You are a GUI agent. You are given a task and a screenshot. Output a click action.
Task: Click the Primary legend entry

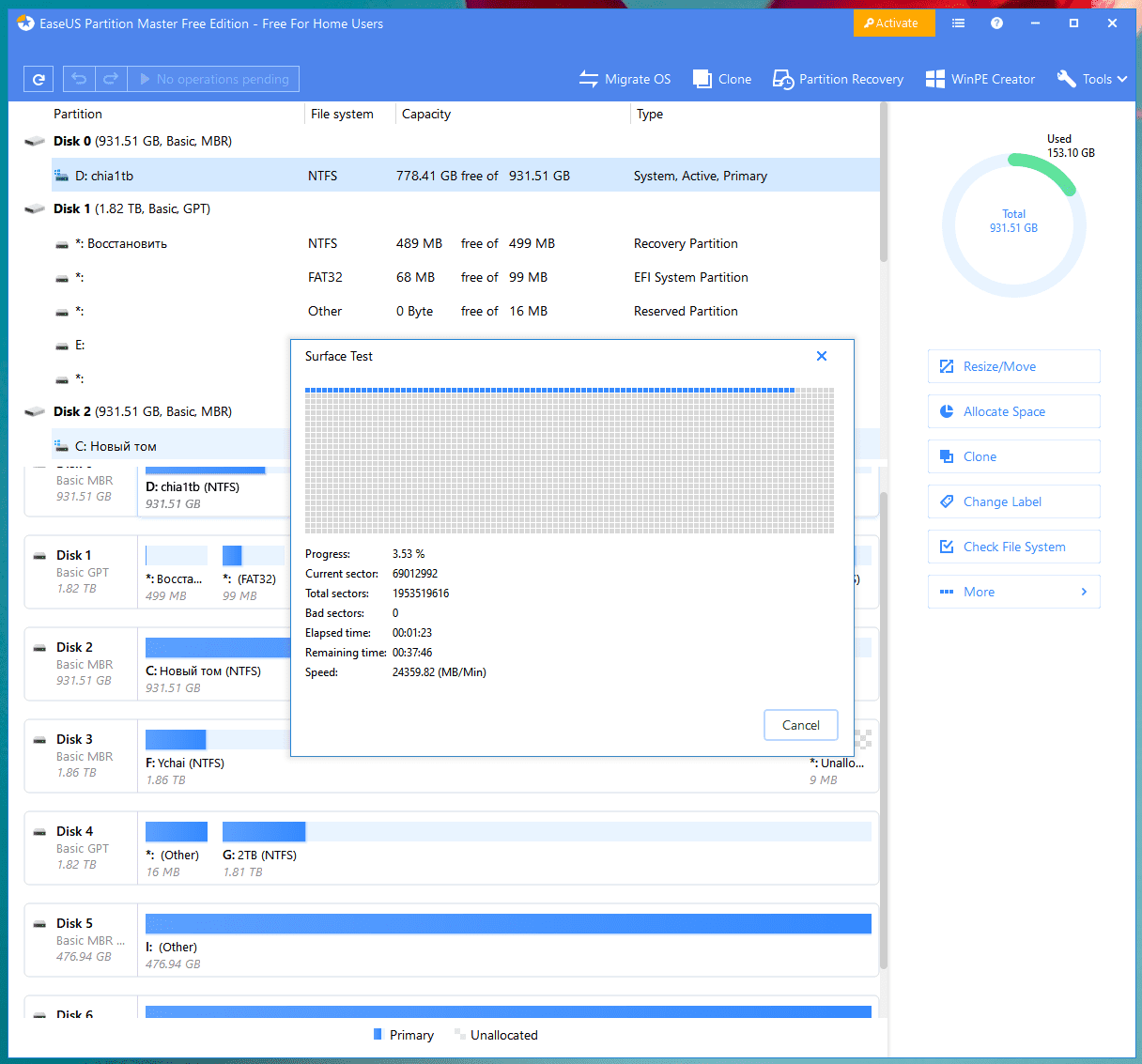403,1035
